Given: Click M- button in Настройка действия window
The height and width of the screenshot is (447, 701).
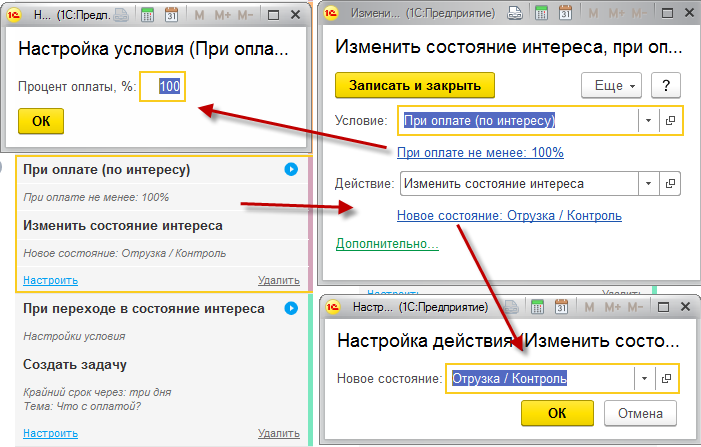Looking at the screenshot, I should click(x=635, y=307).
